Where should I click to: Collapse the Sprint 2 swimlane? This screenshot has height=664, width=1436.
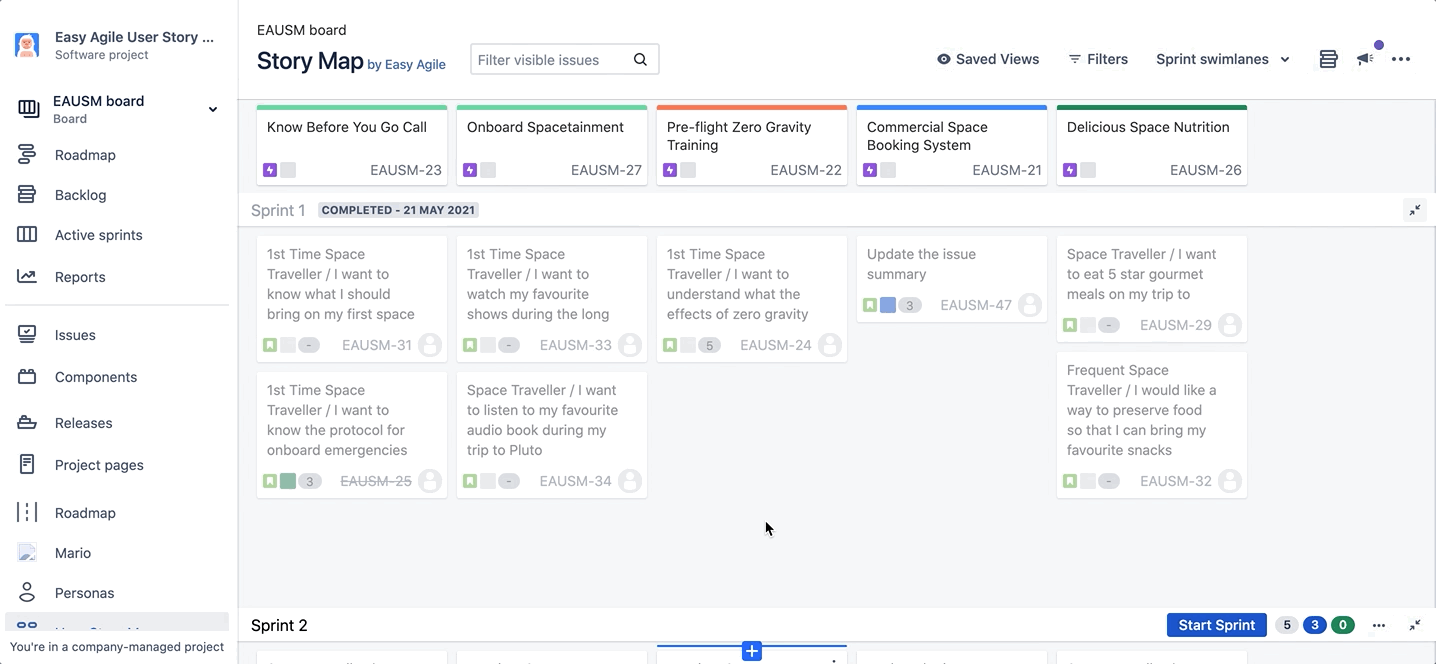pos(1415,625)
